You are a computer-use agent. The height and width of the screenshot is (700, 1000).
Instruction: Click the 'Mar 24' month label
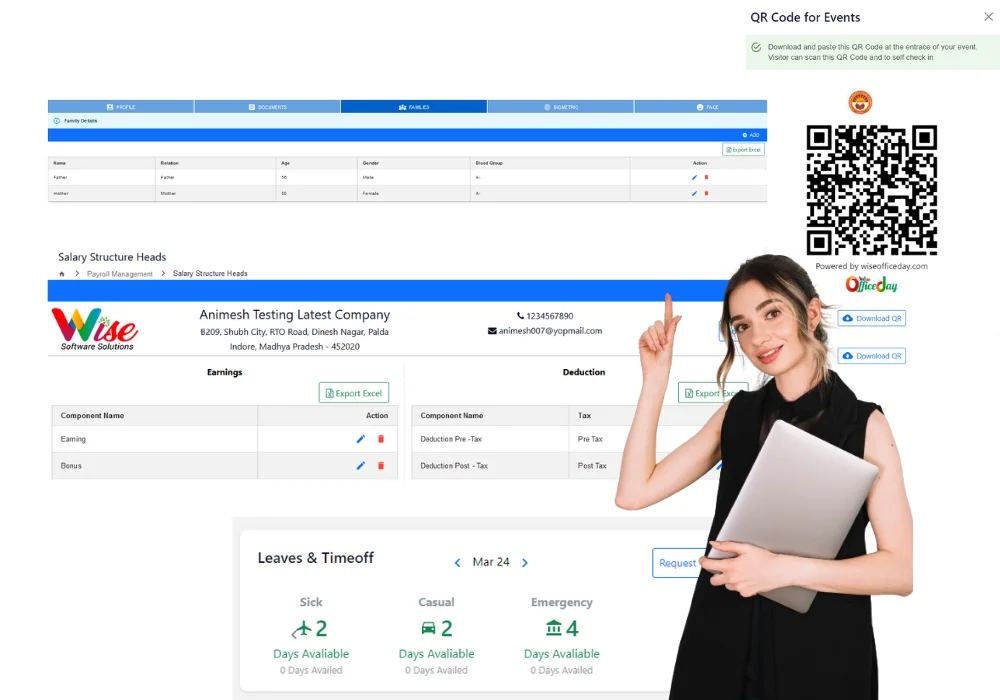pos(491,562)
